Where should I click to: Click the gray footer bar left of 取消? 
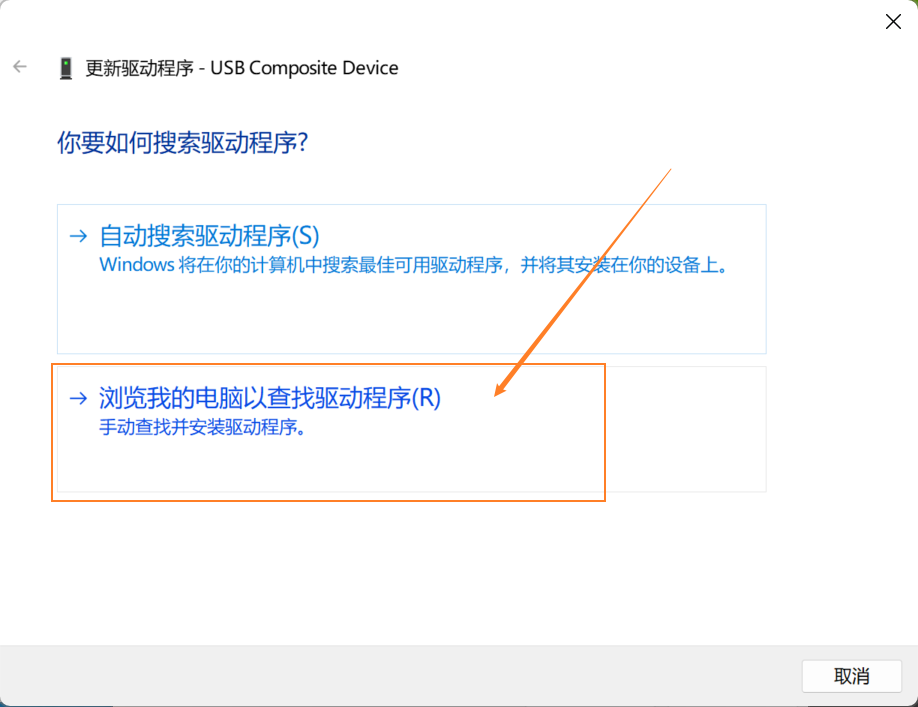click(x=400, y=676)
